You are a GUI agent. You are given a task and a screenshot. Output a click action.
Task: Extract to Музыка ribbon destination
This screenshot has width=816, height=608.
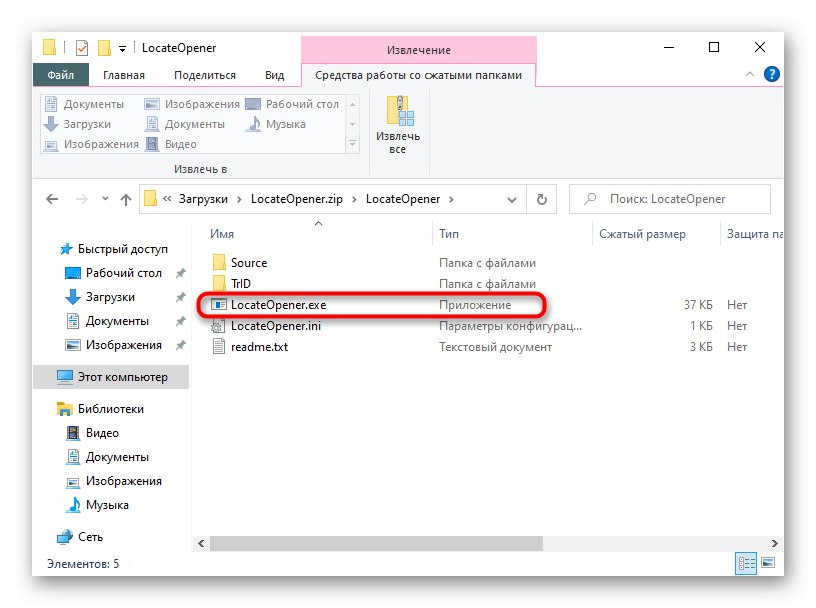(x=276, y=124)
